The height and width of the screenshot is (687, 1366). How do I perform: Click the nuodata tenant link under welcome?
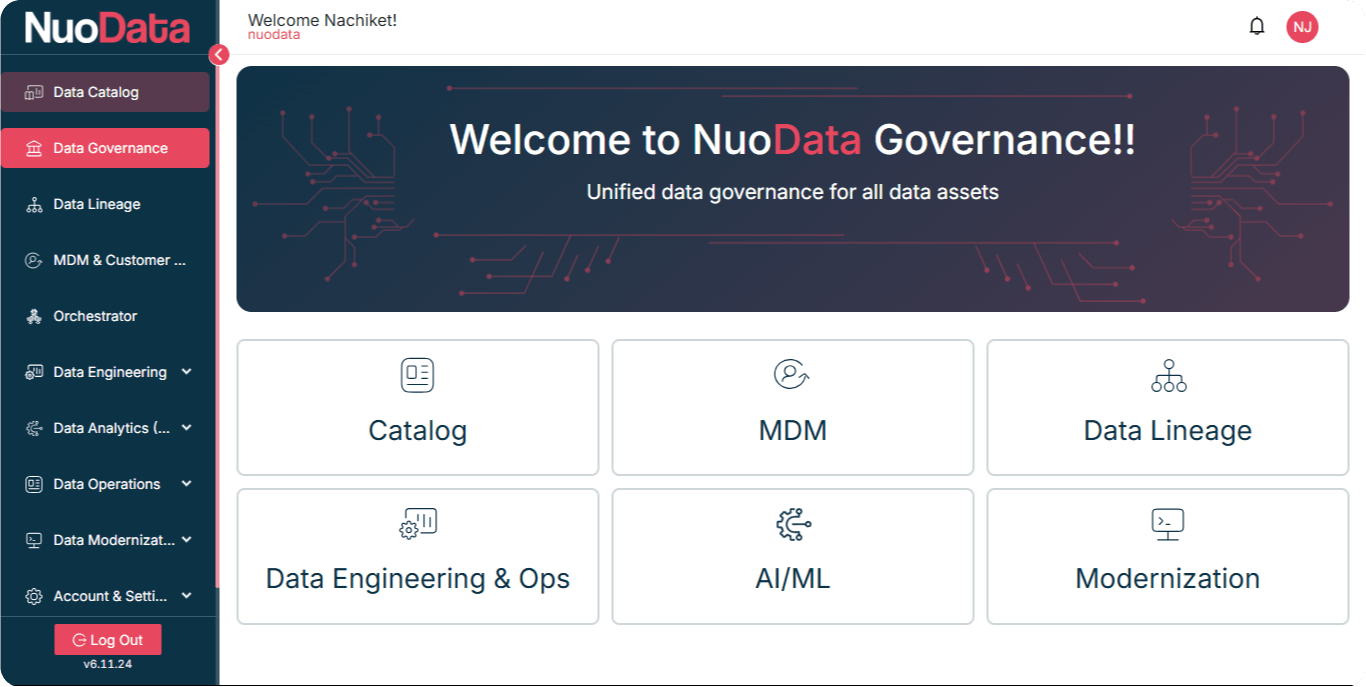[x=274, y=35]
